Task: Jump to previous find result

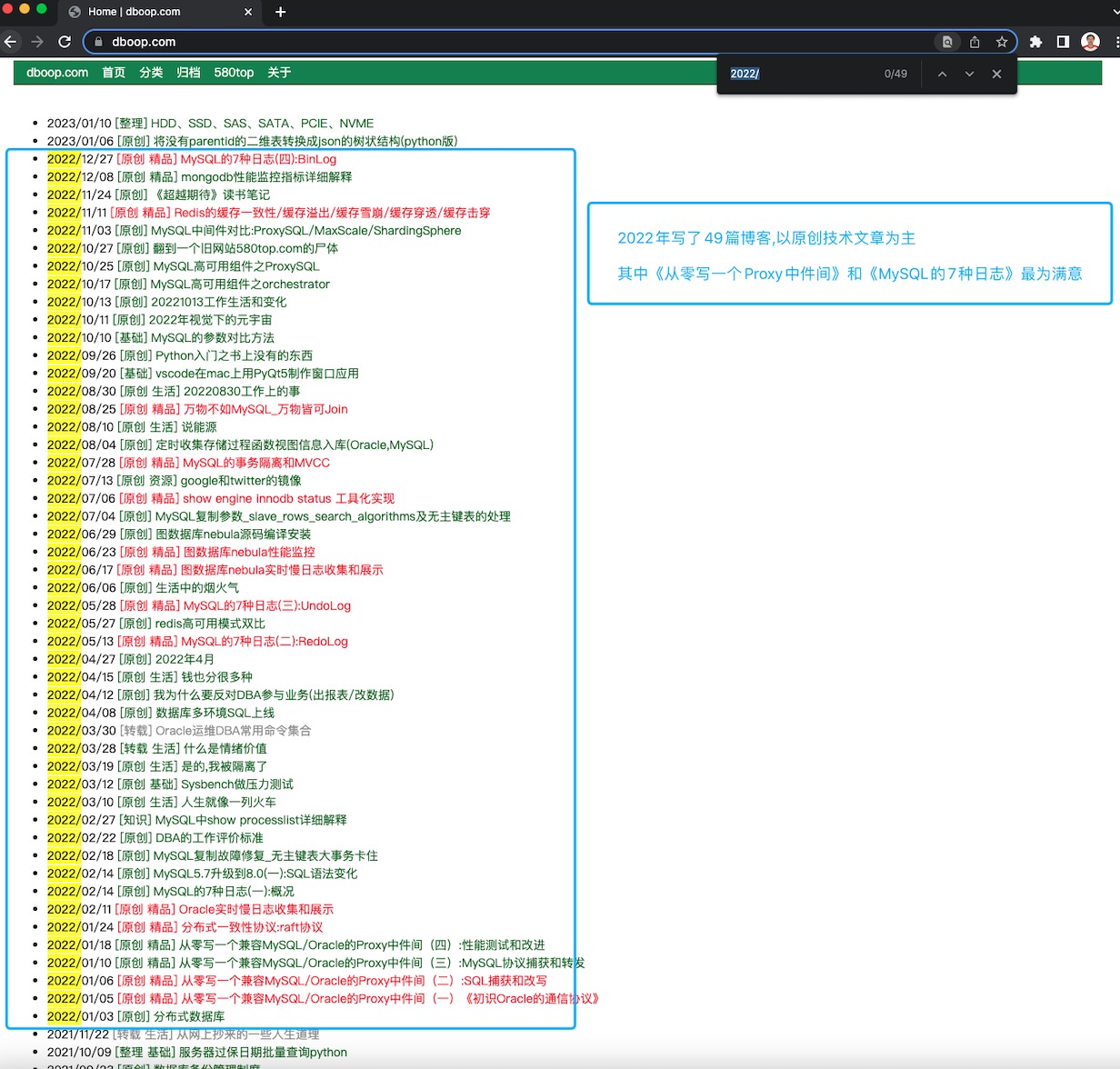Action: tap(942, 74)
